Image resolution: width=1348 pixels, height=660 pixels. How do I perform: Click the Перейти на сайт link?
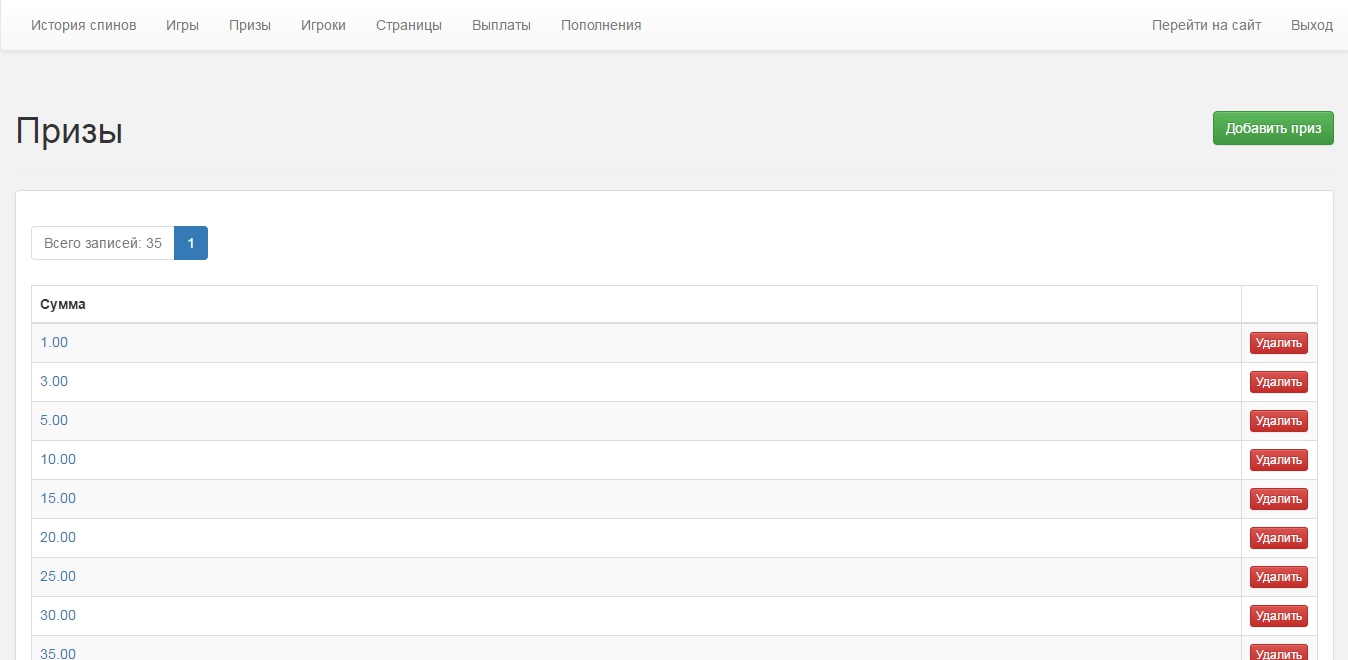1206,25
